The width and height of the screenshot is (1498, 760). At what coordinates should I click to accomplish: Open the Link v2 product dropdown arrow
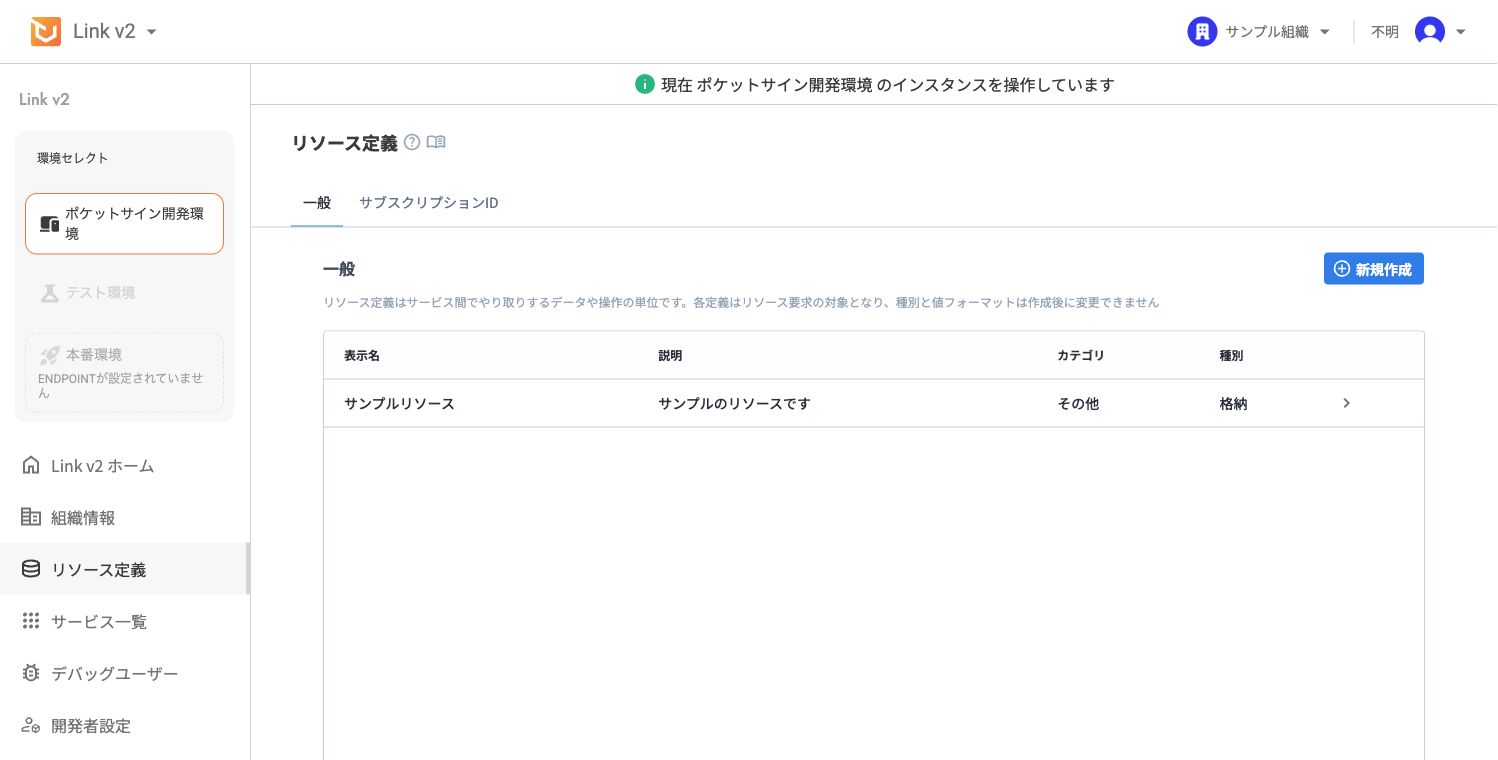click(x=152, y=32)
